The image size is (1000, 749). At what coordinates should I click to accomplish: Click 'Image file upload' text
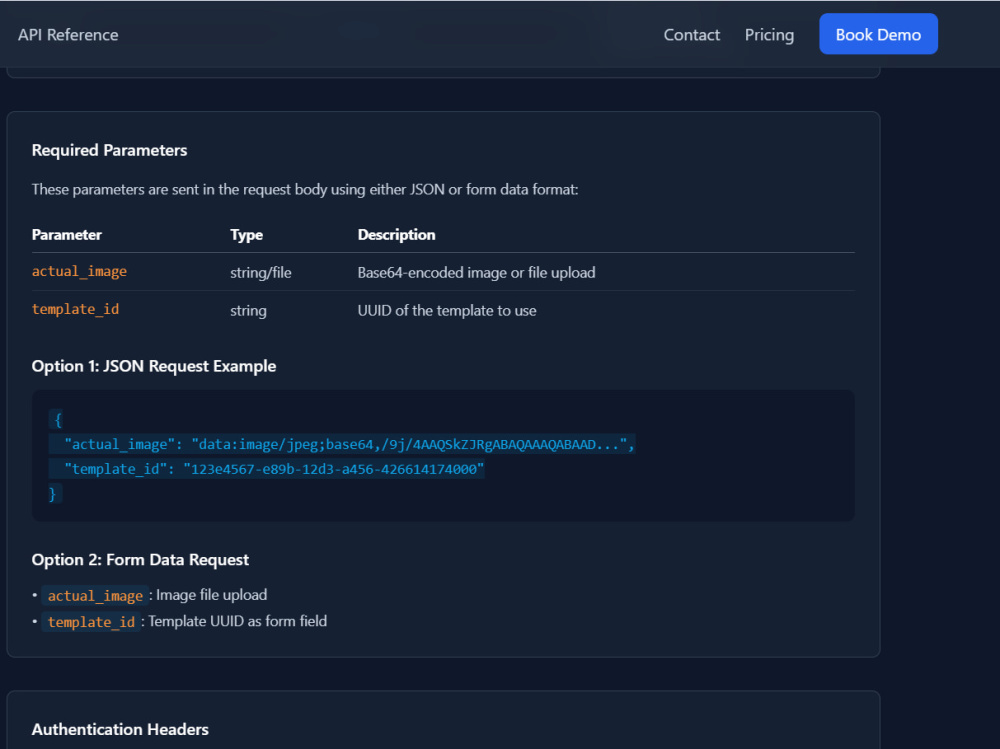[x=212, y=595]
